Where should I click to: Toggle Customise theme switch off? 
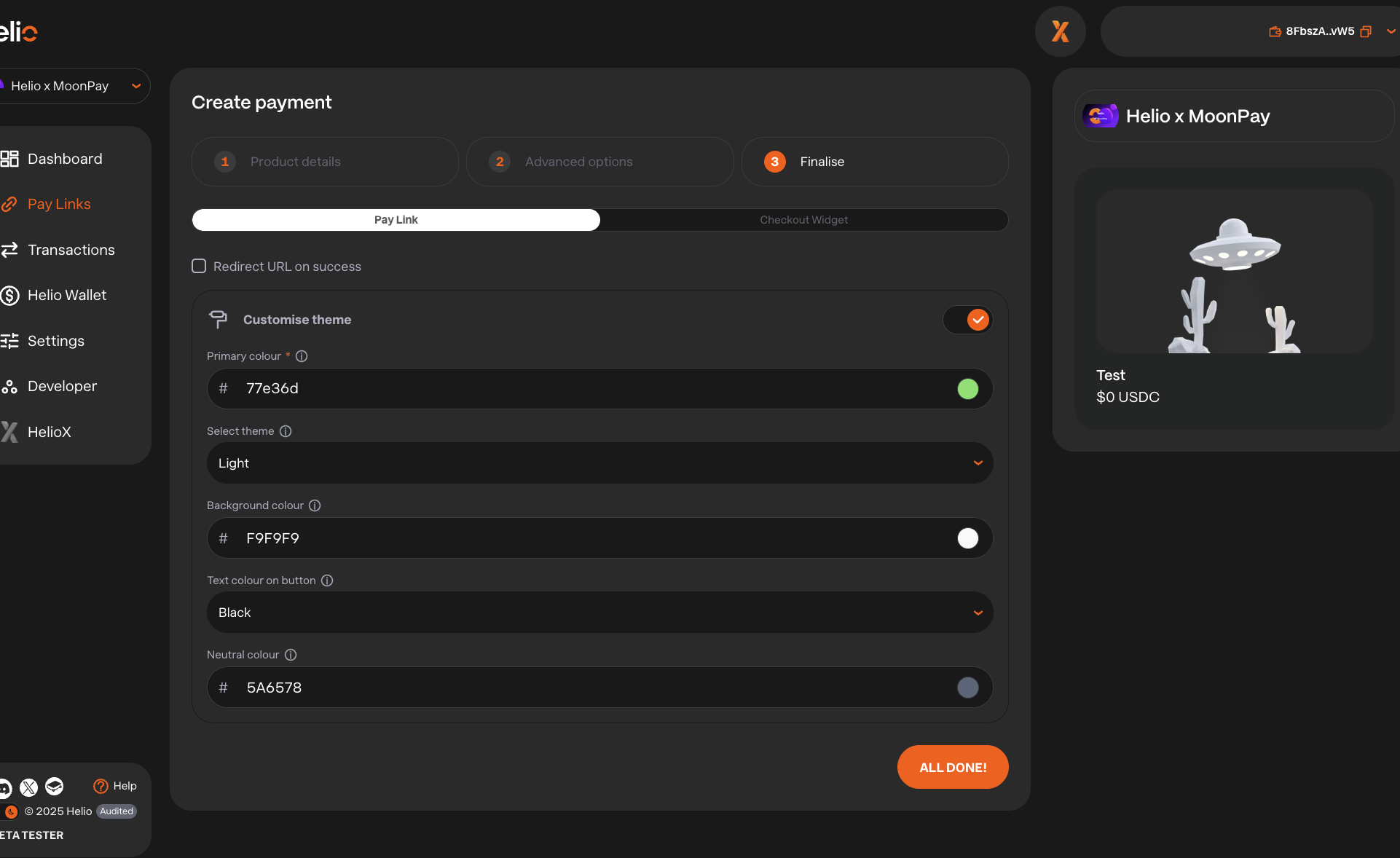tap(968, 320)
